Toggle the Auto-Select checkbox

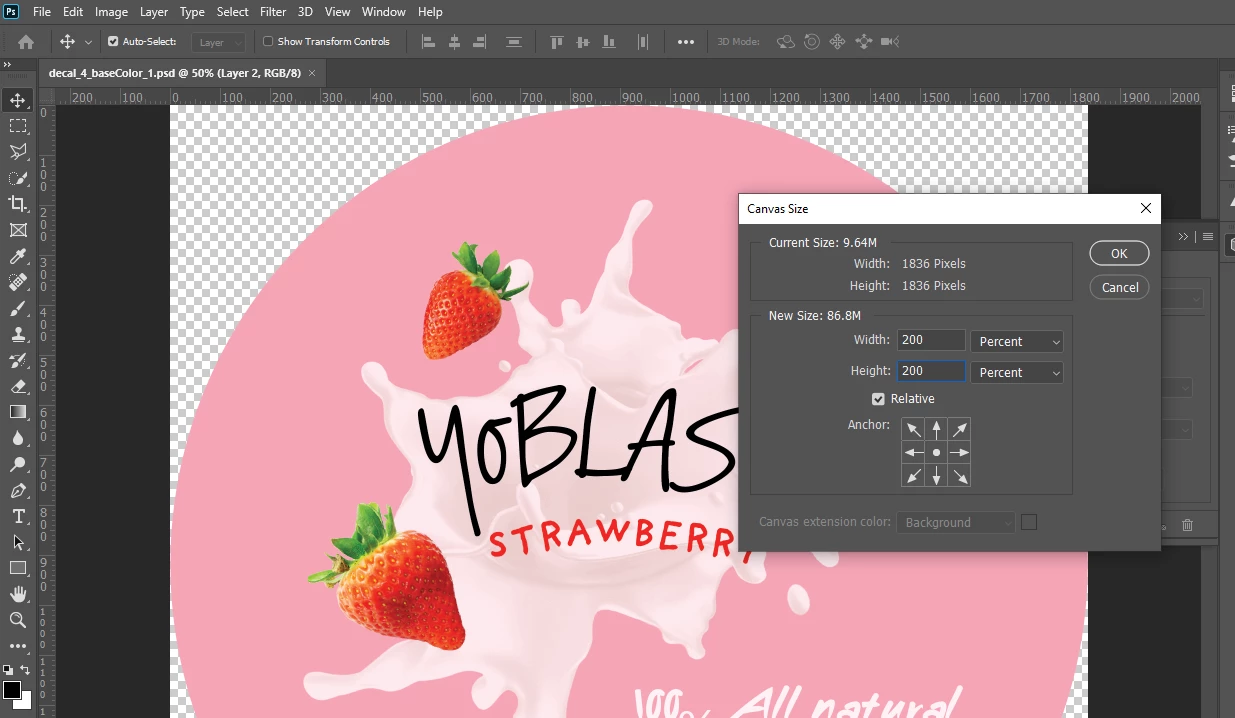click(x=113, y=42)
